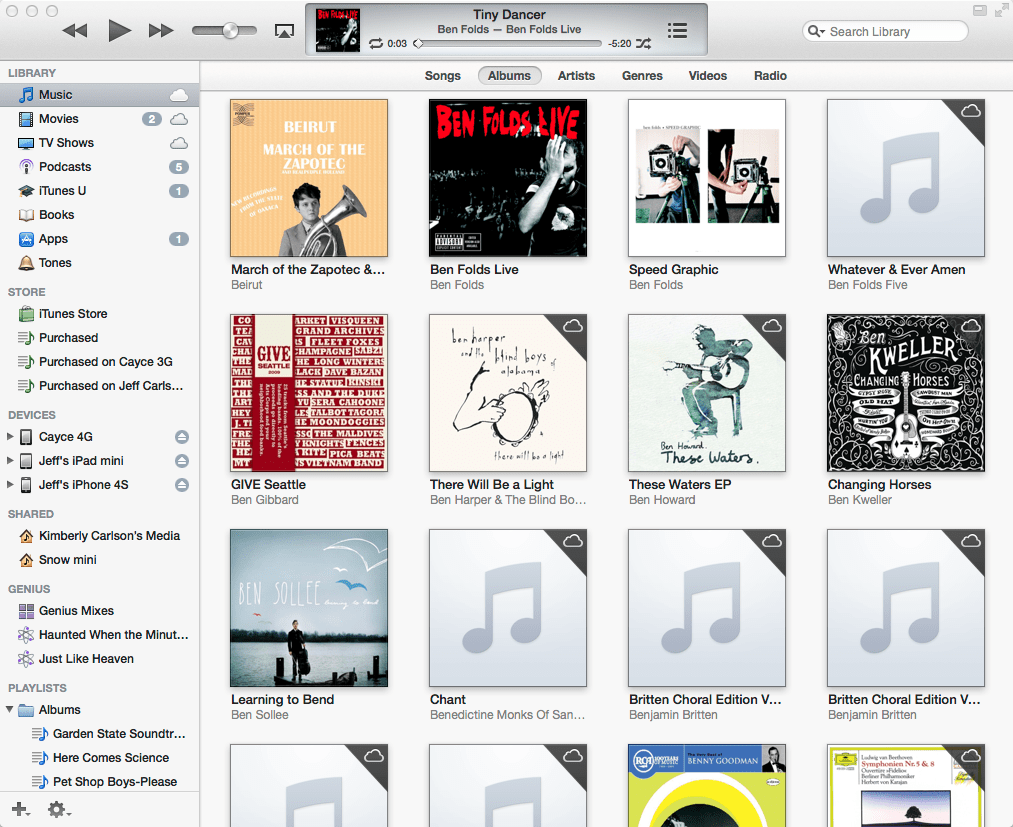Screen dimensions: 1013x827
Task: Show the Up Next queue list
Action: 677,30
